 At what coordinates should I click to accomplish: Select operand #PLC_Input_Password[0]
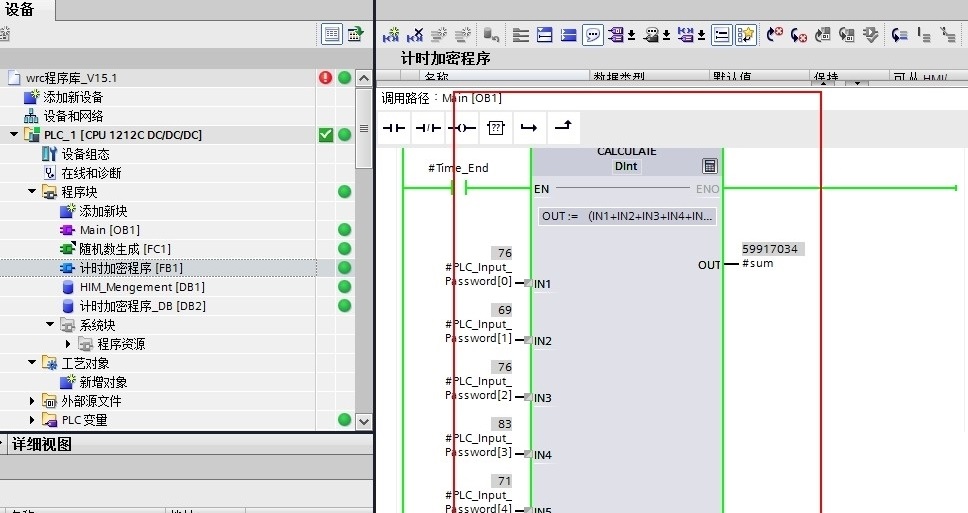pyautogui.click(x=478, y=274)
